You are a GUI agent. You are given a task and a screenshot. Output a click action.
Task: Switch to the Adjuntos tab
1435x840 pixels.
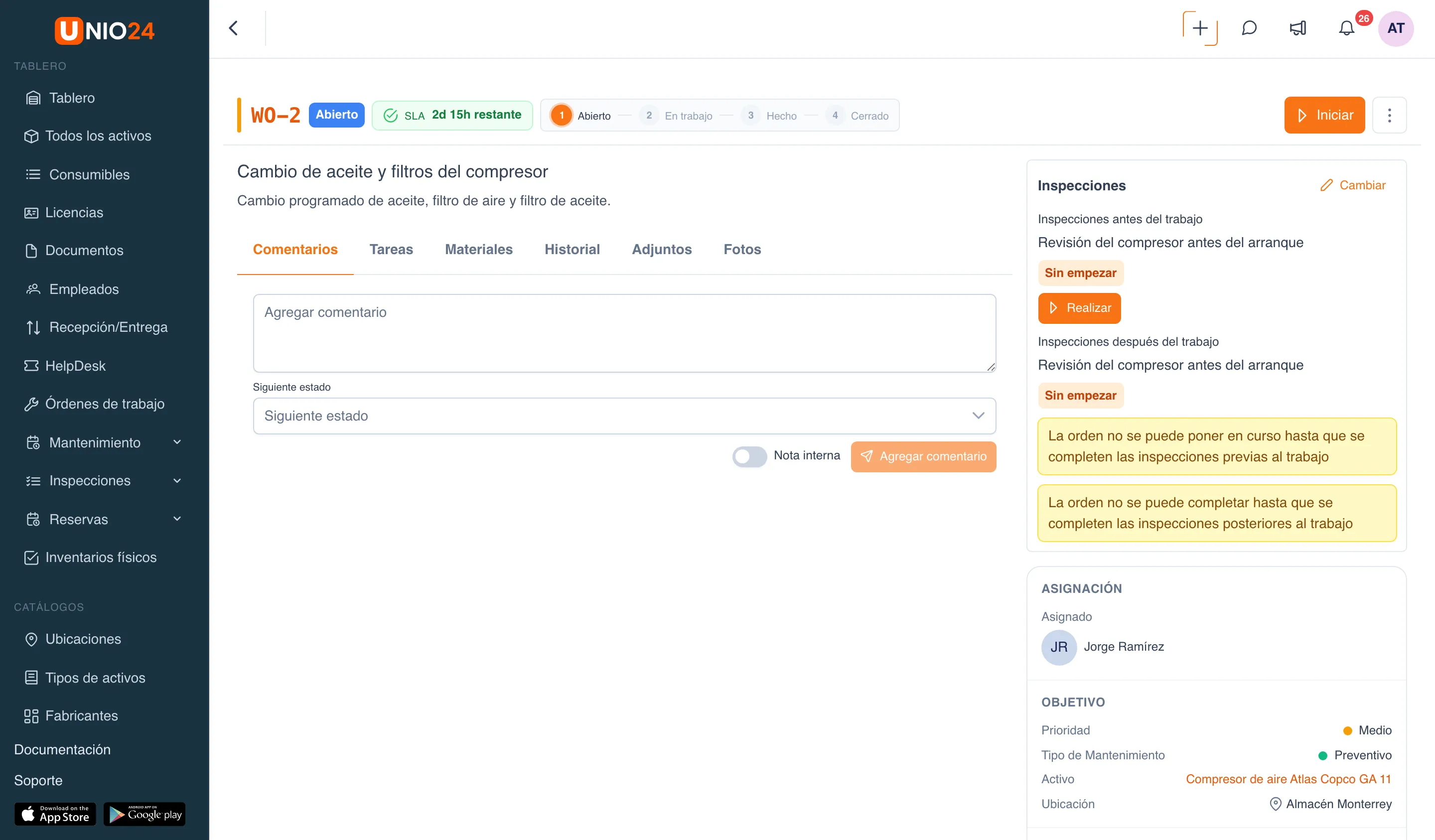(662, 250)
